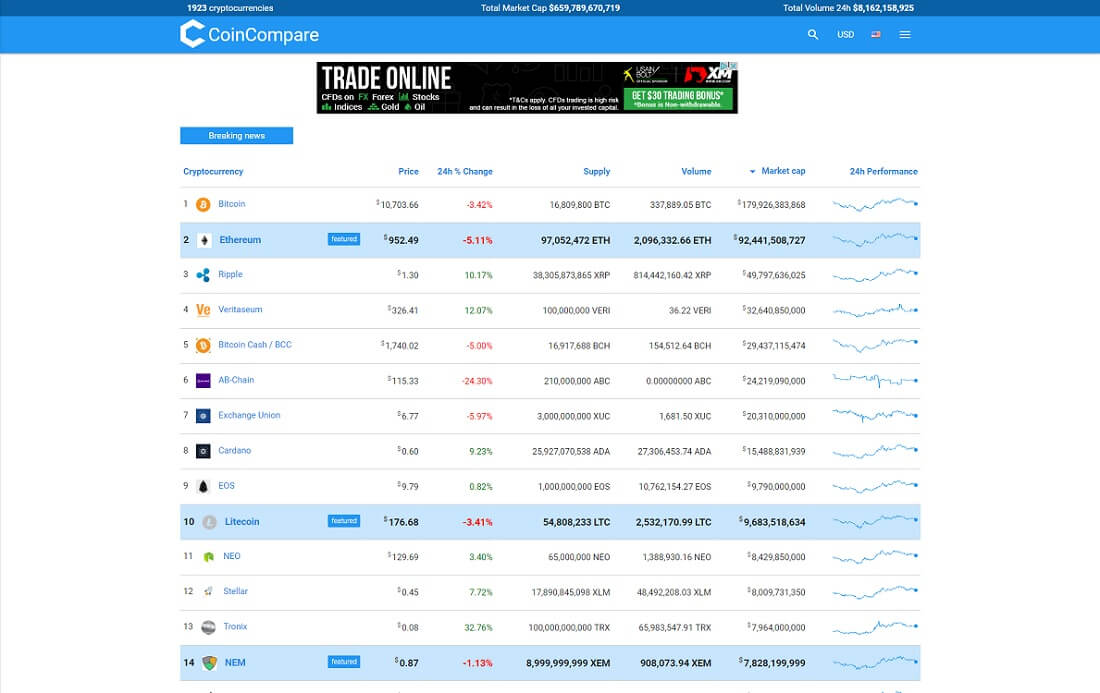
Task: Open the Veritaseum link
Action: tap(240, 309)
